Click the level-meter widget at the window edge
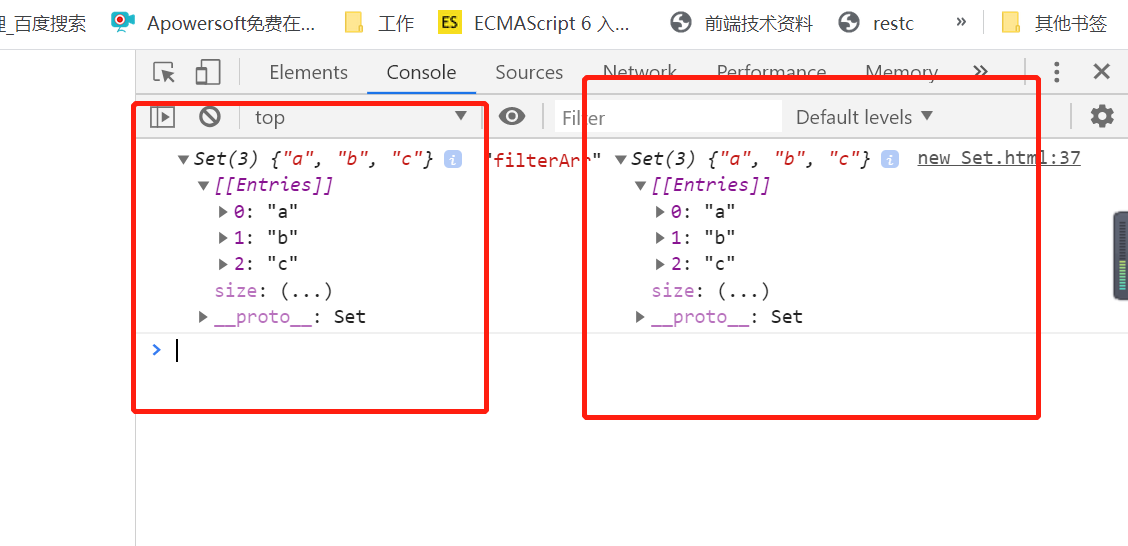Viewport: 1128px width, 546px height. (x=1120, y=255)
